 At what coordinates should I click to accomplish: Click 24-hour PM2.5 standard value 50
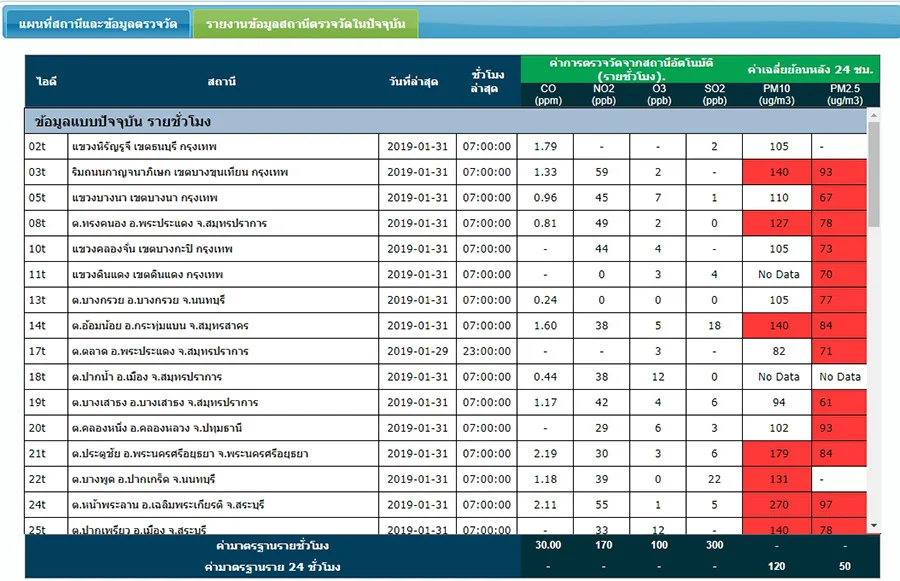[845, 567]
